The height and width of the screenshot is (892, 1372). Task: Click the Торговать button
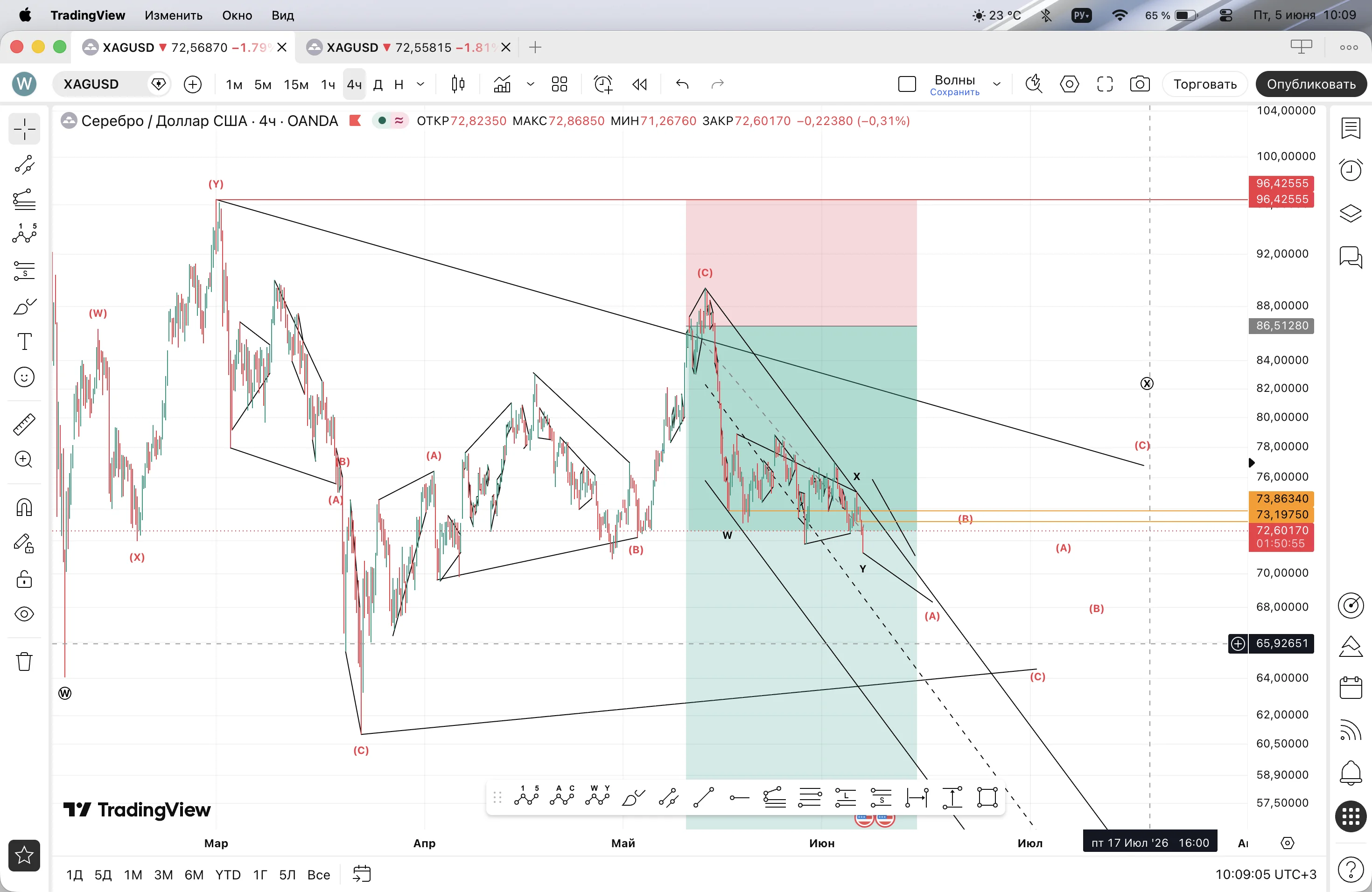pos(1205,84)
